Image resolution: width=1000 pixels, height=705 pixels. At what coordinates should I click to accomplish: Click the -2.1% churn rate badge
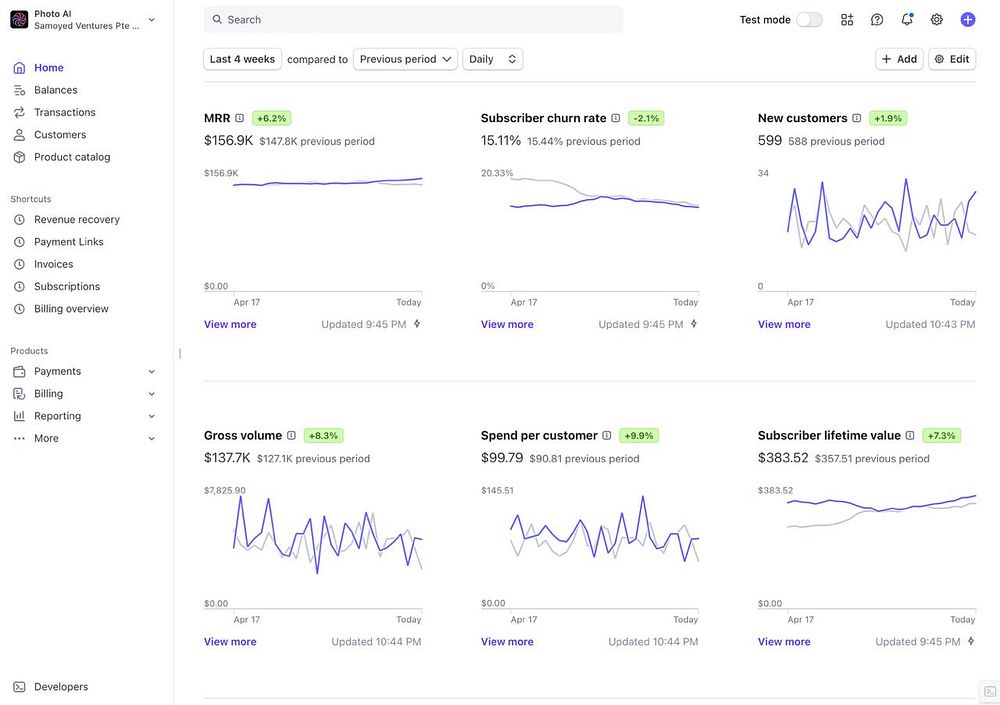646,118
